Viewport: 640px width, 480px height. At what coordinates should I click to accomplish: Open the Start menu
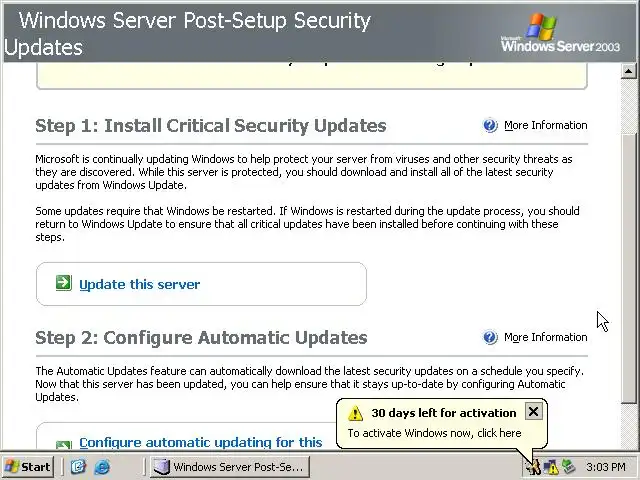(x=28, y=467)
